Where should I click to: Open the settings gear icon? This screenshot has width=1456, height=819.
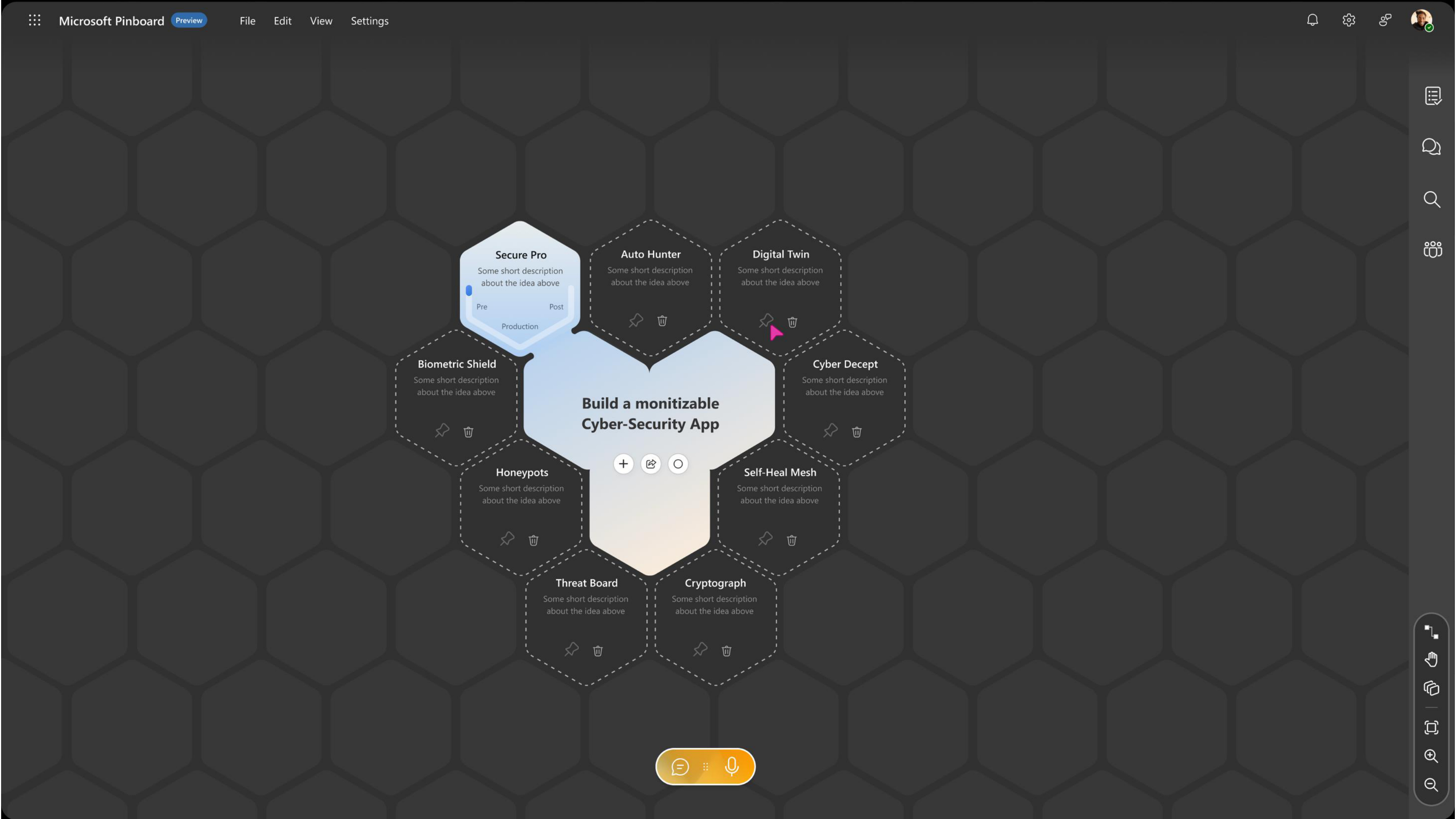[x=1349, y=20]
